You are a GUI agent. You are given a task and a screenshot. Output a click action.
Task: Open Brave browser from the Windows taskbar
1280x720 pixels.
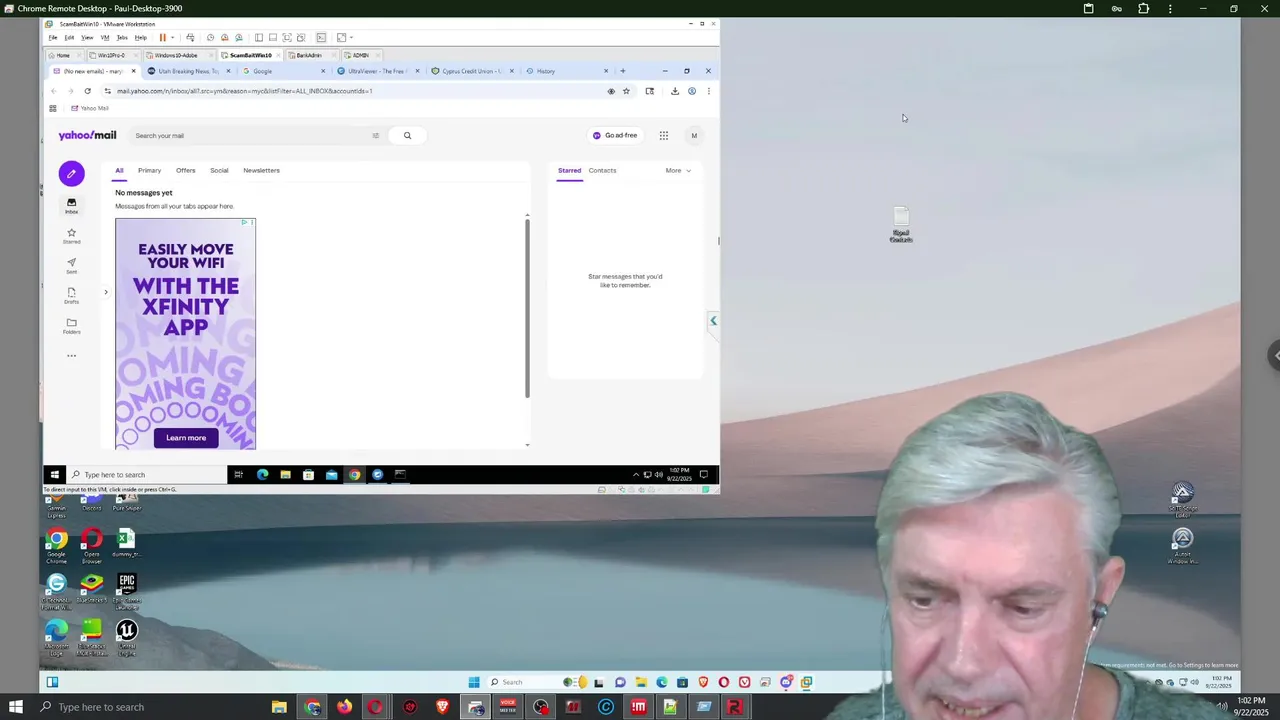point(442,707)
